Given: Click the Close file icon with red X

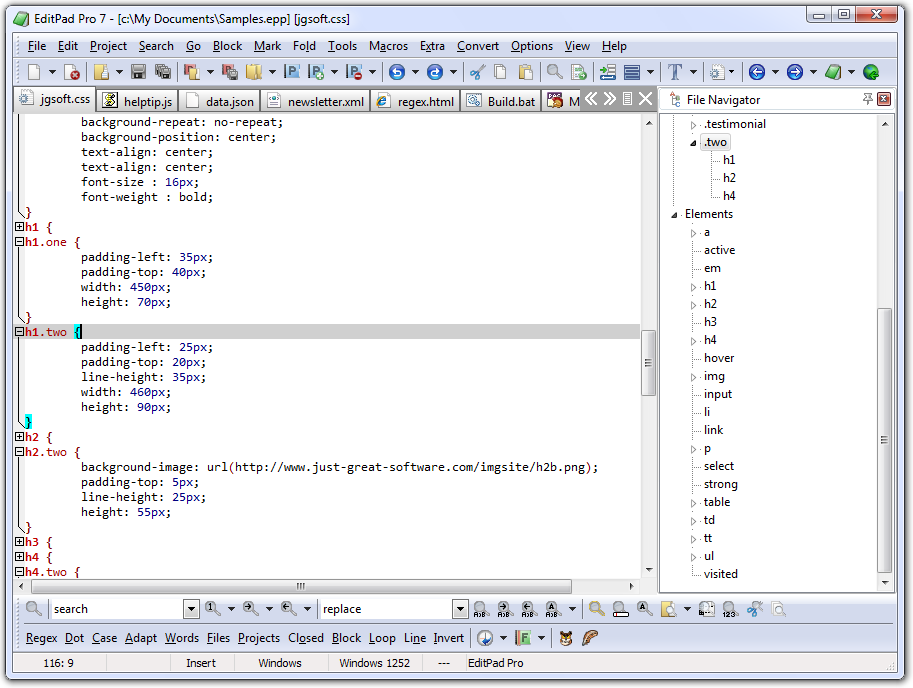Looking at the screenshot, I should point(72,72).
